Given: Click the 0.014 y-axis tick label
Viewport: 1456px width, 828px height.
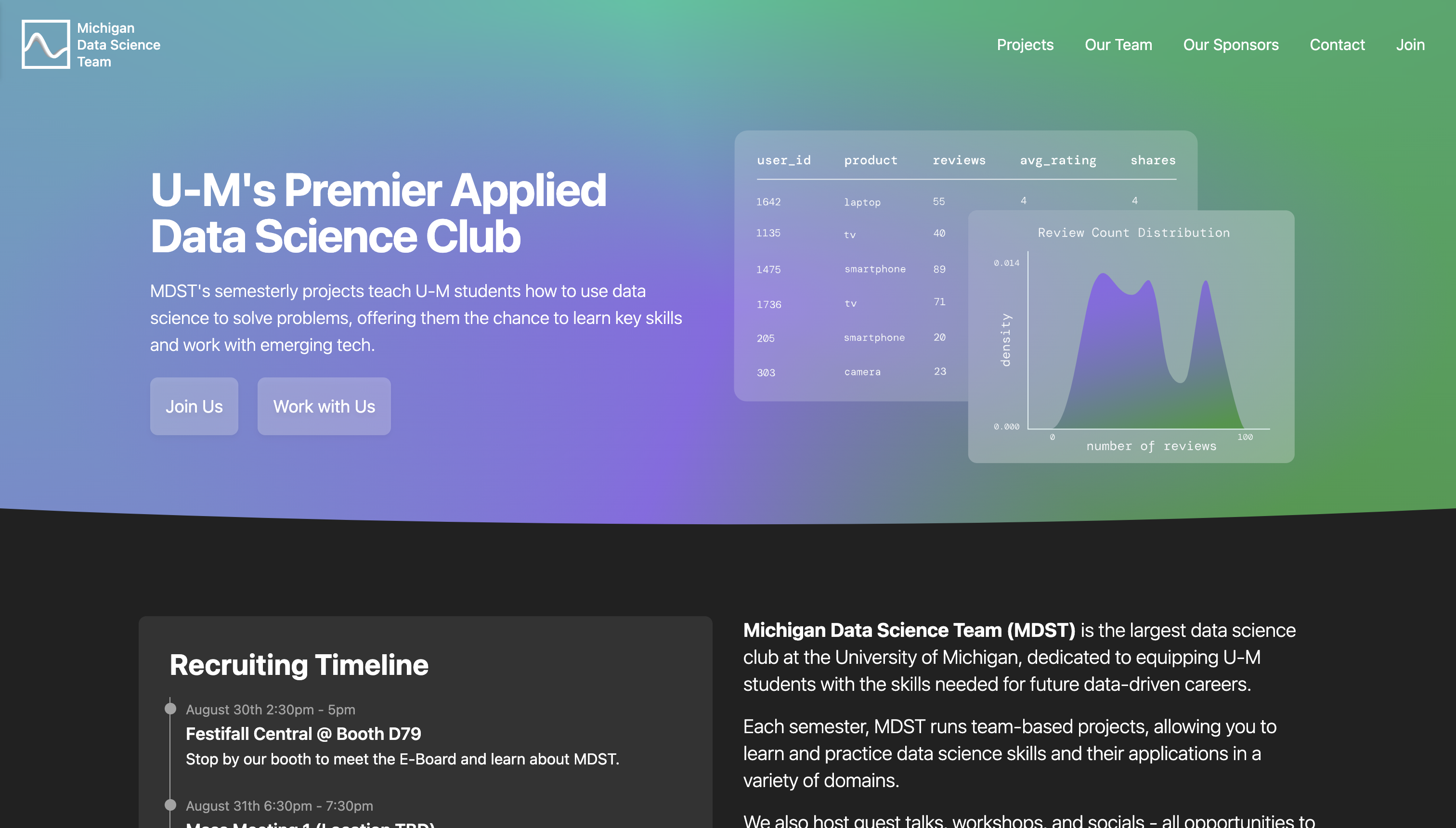Looking at the screenshot, I should (x=1006, y=263).
